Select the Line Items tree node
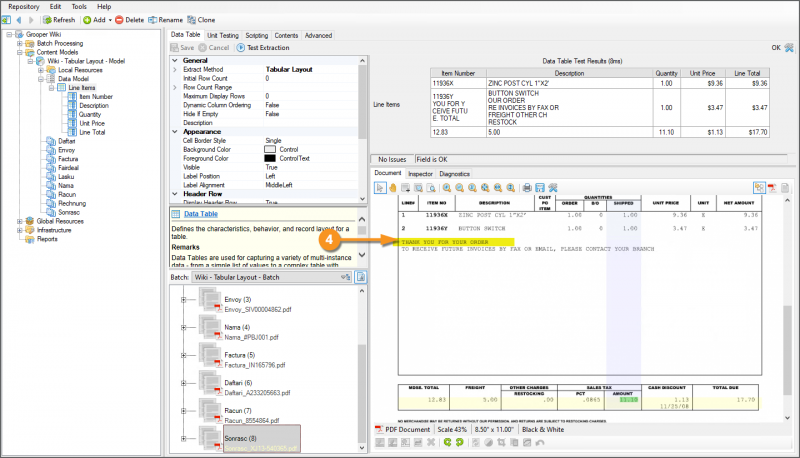This screenshot has height=458, width=800. pos(82,88)
